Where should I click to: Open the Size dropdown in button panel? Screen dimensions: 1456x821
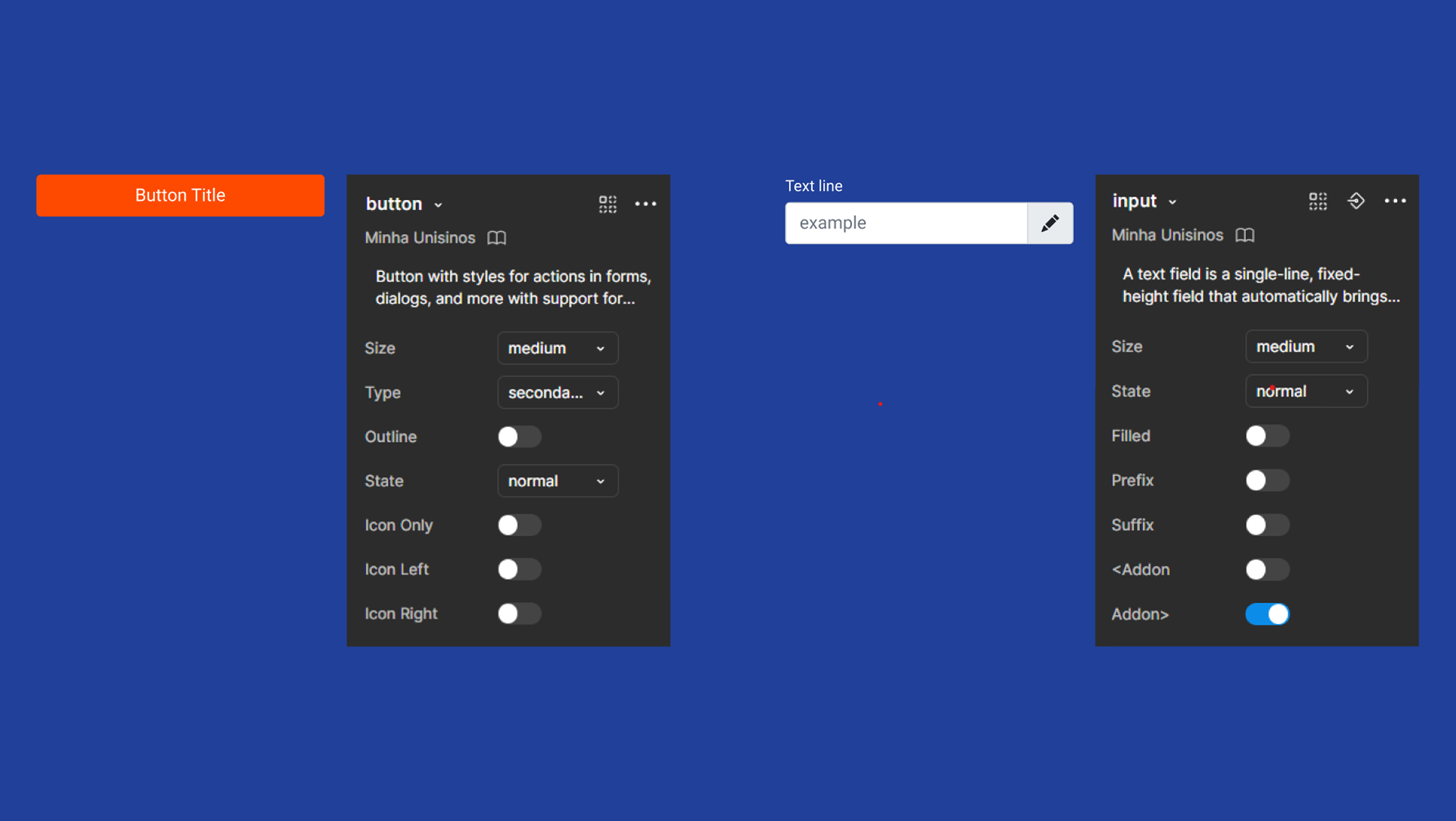coord(558,348)
